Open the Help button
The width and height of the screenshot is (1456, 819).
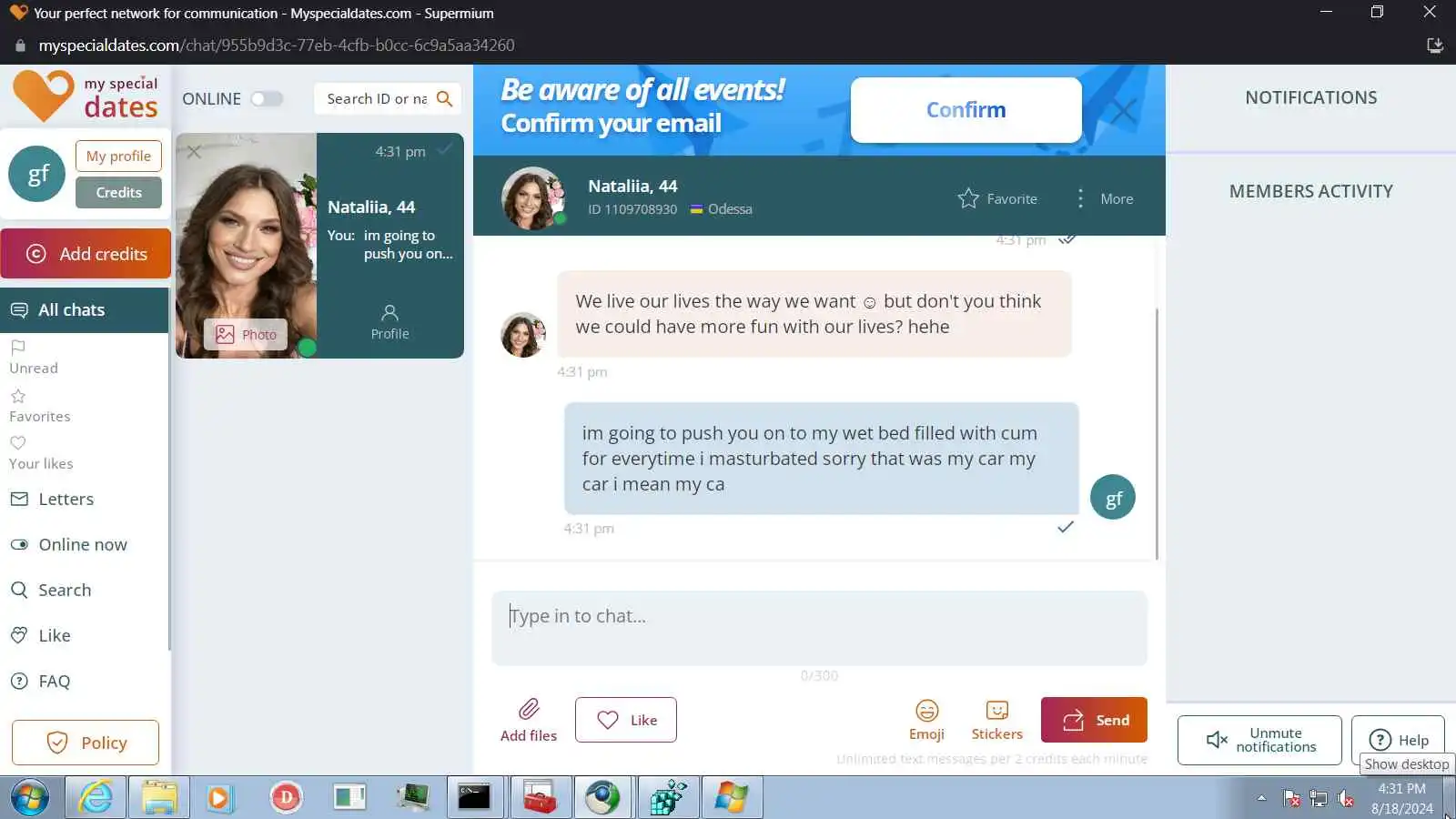1398,740
